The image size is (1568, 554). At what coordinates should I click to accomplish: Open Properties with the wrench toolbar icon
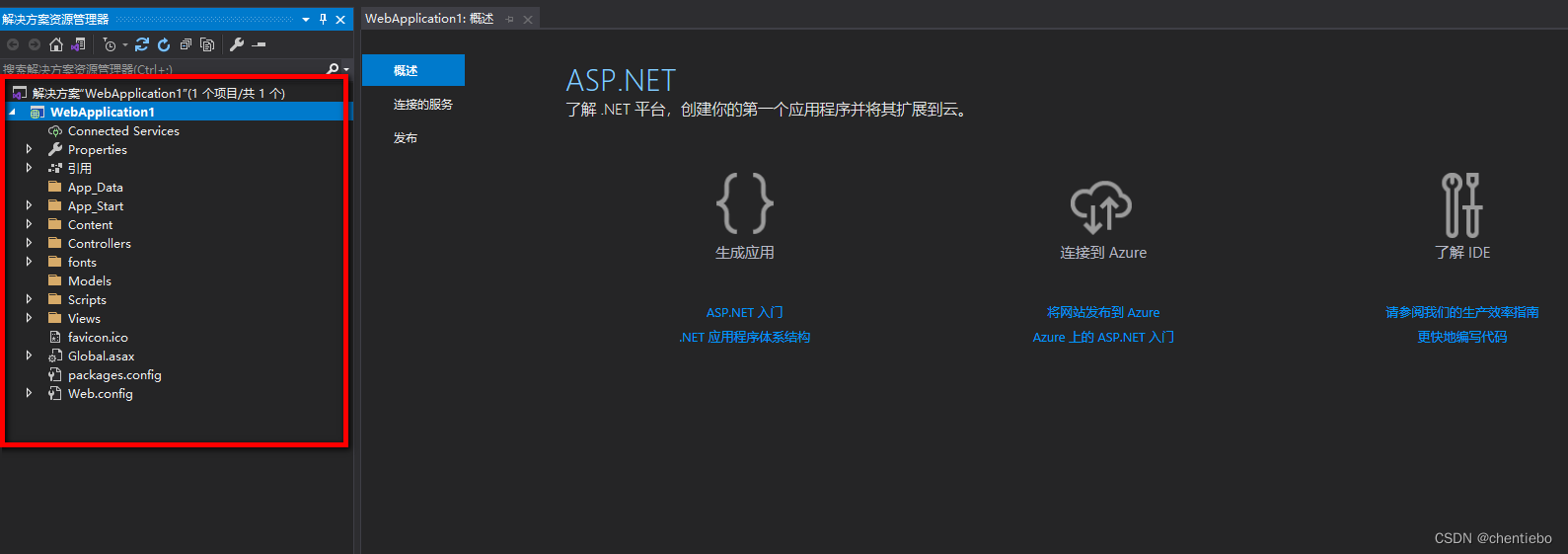237,44
